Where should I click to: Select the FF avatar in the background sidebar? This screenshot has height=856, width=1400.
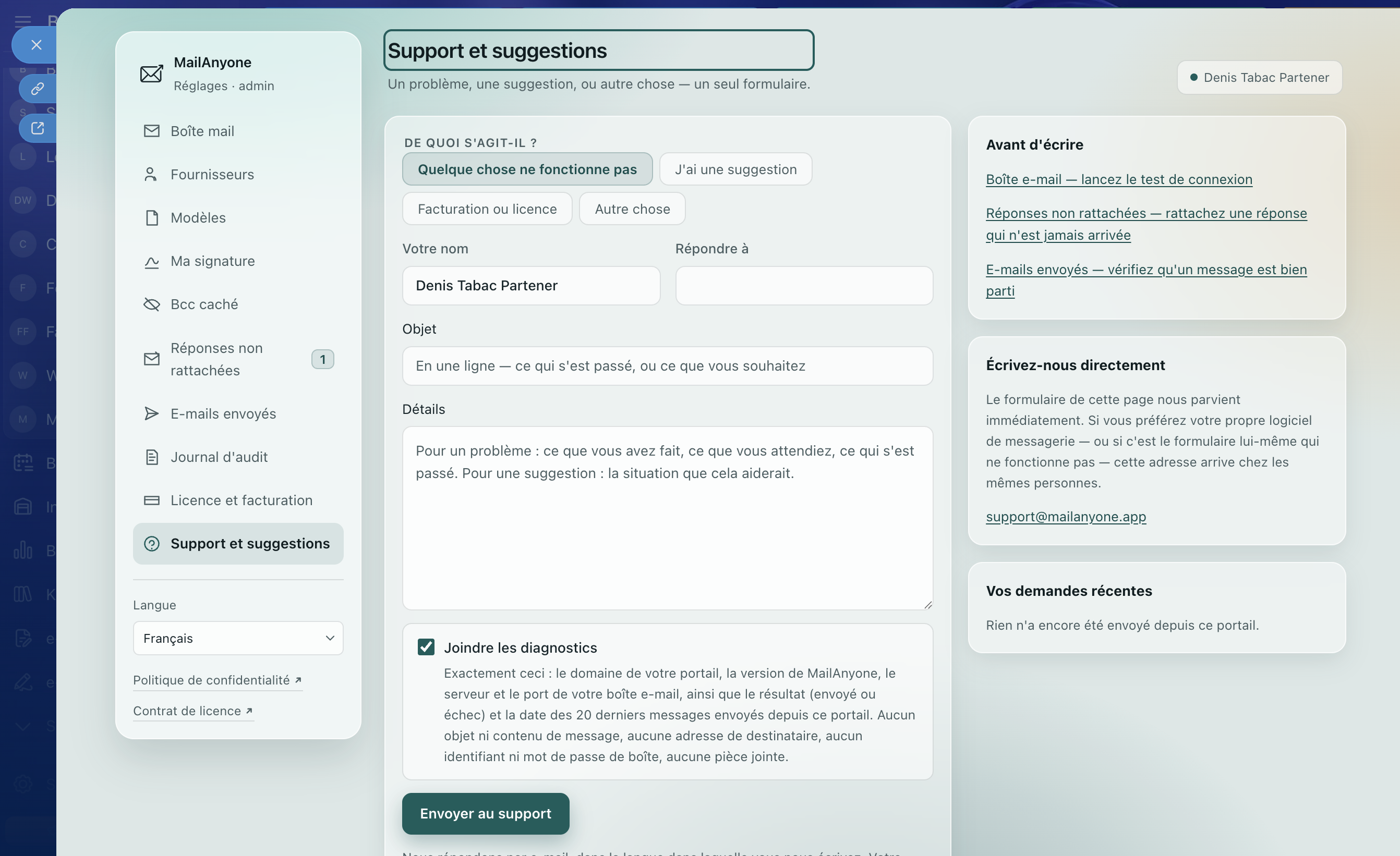point(23,331)
